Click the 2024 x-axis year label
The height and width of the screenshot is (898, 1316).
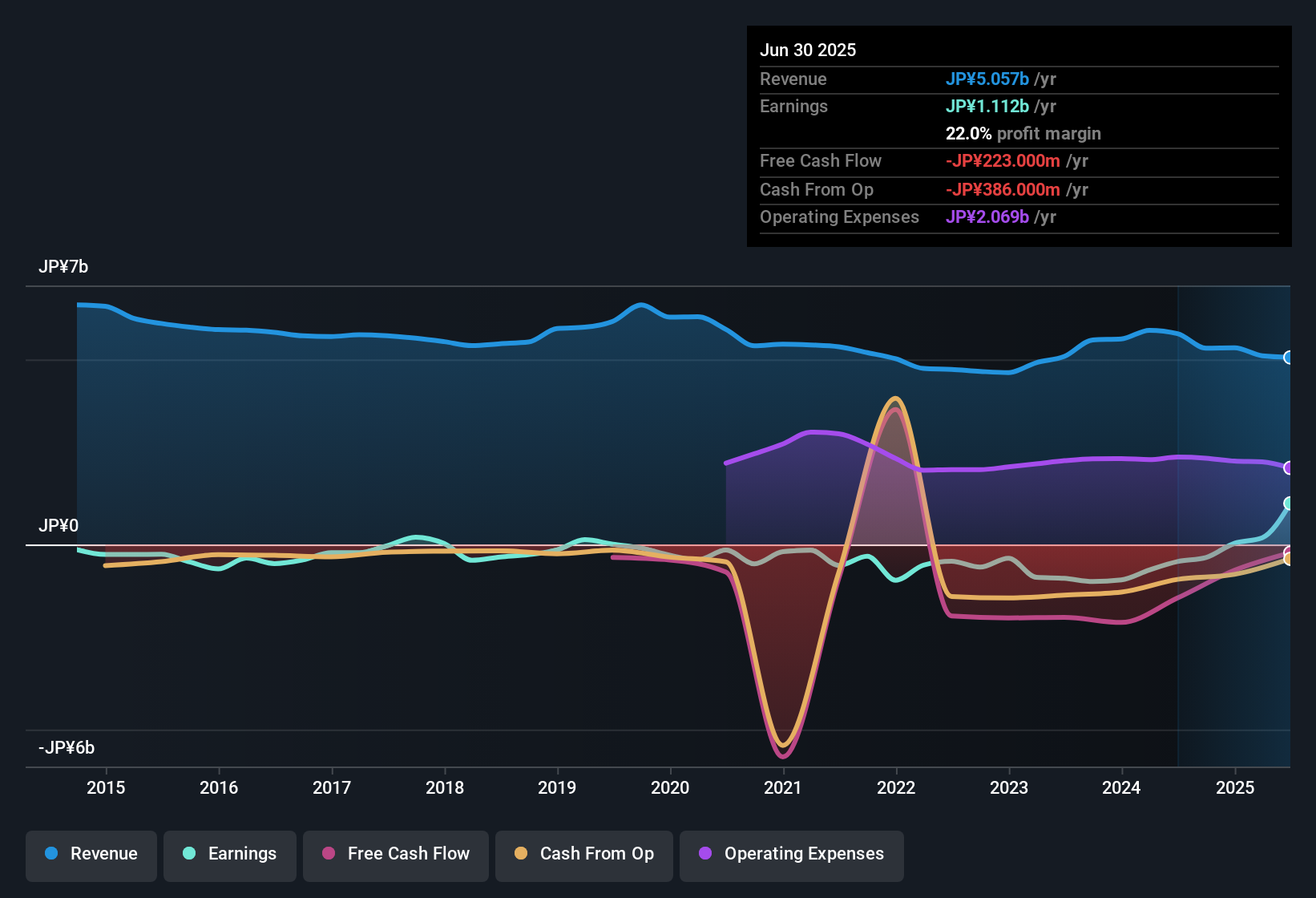1121,788
